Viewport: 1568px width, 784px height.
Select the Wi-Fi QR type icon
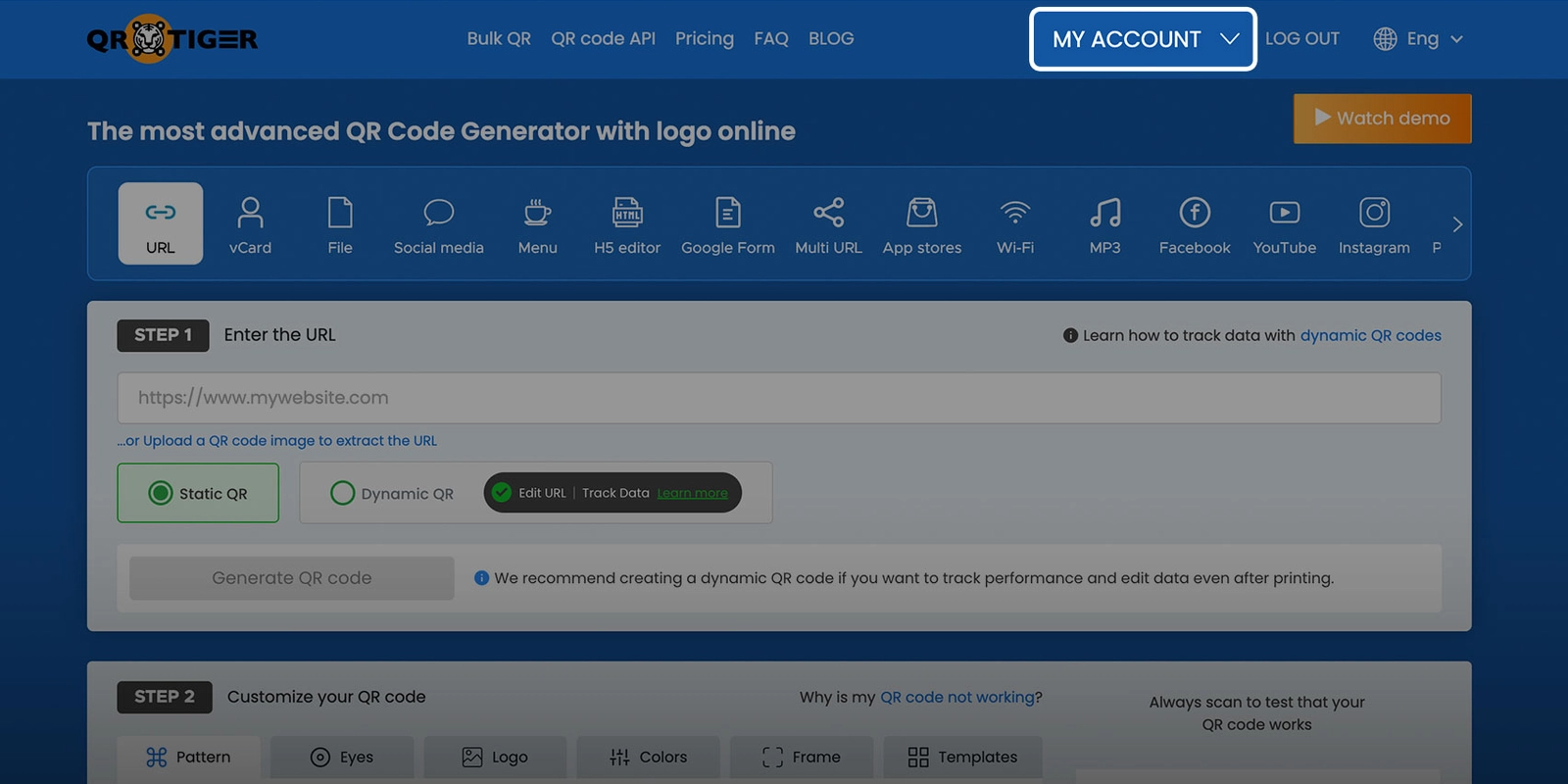point(1015,224)
